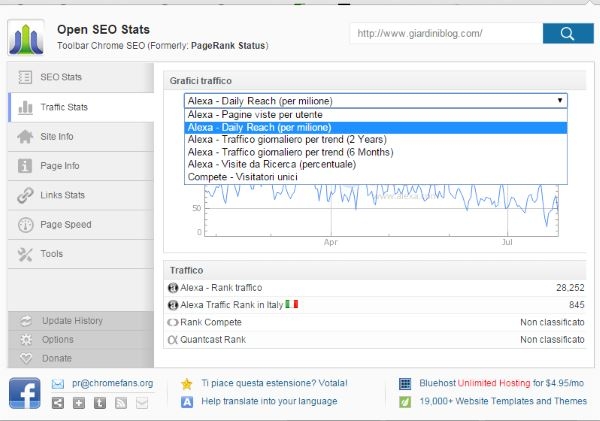Open the Donate link
The height and width of the screenshot is (421, 600).
click(81, 358)
